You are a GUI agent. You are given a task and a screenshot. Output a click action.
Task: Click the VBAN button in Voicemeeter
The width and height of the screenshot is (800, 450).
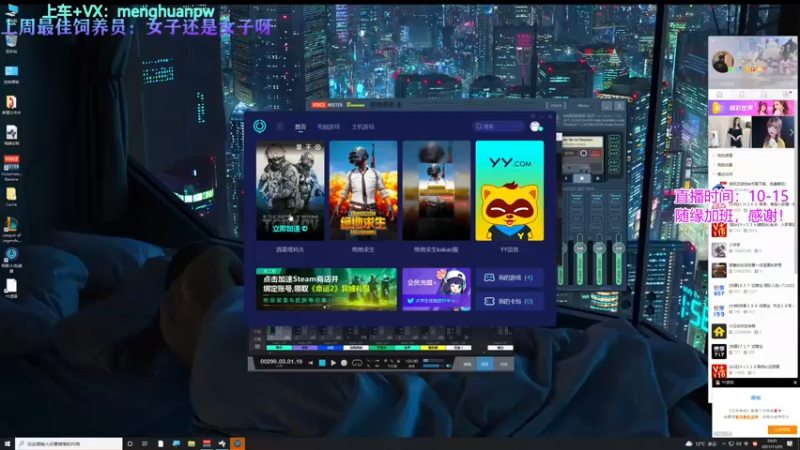pyautogui.click(x=556, y=106)
